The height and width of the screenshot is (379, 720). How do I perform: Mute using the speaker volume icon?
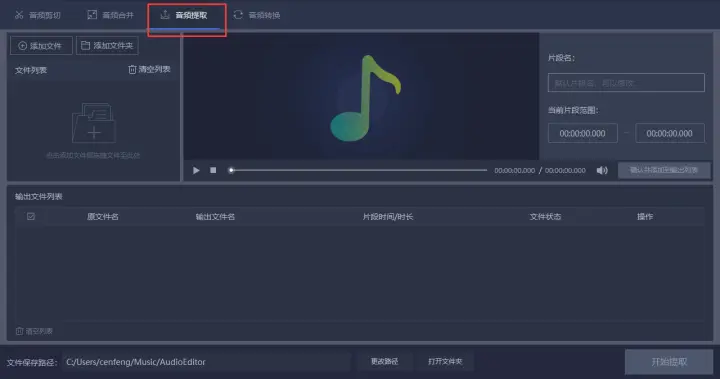click(602, 170)
